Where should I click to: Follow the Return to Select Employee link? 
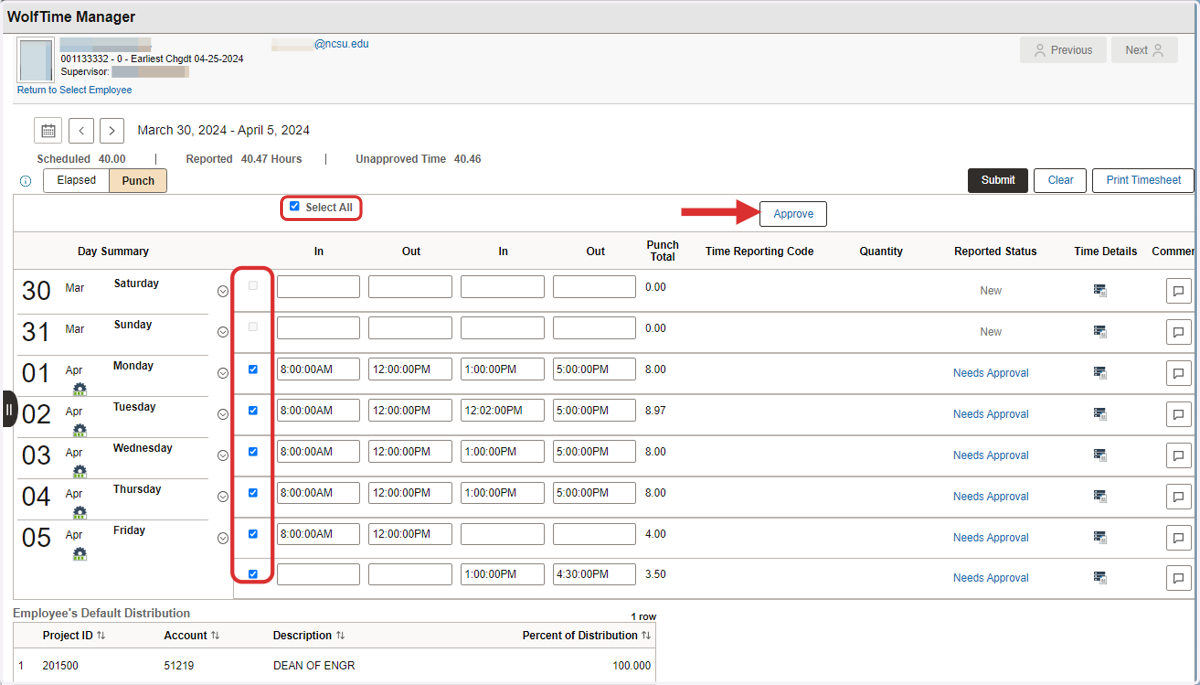pos(74,90)
